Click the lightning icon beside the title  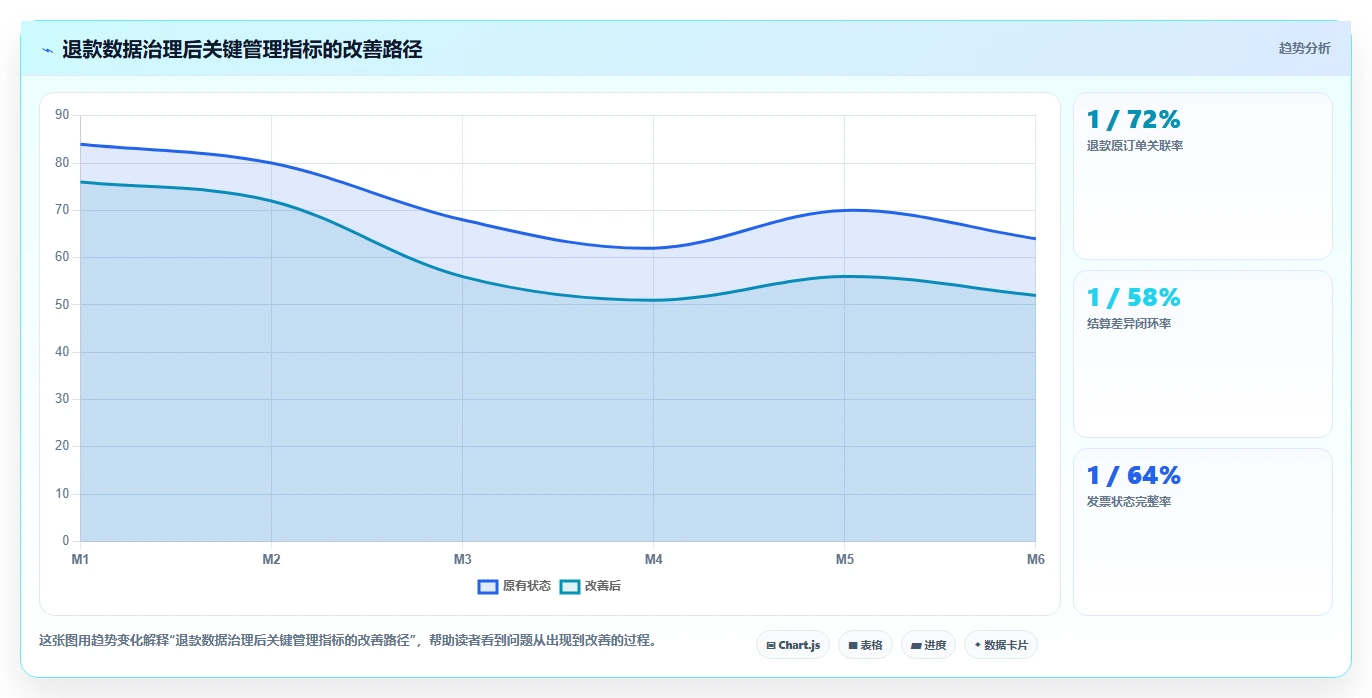click(47, 50)
